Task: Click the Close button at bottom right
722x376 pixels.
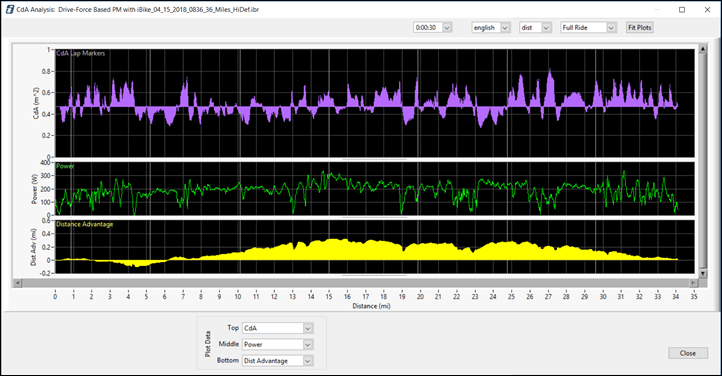Action: coord(688,353)
